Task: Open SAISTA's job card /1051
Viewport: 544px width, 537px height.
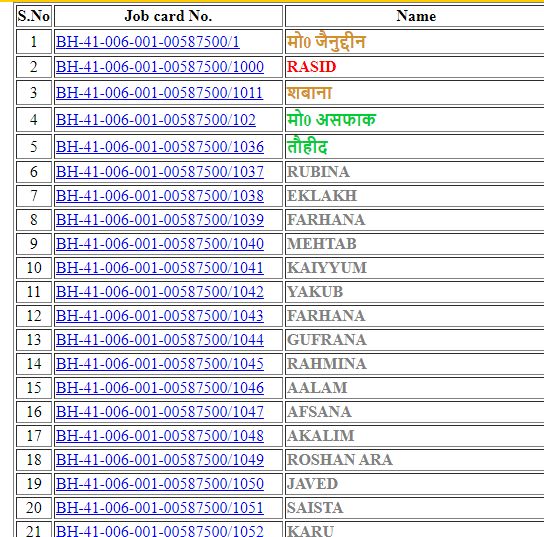Action: (160, 508)
